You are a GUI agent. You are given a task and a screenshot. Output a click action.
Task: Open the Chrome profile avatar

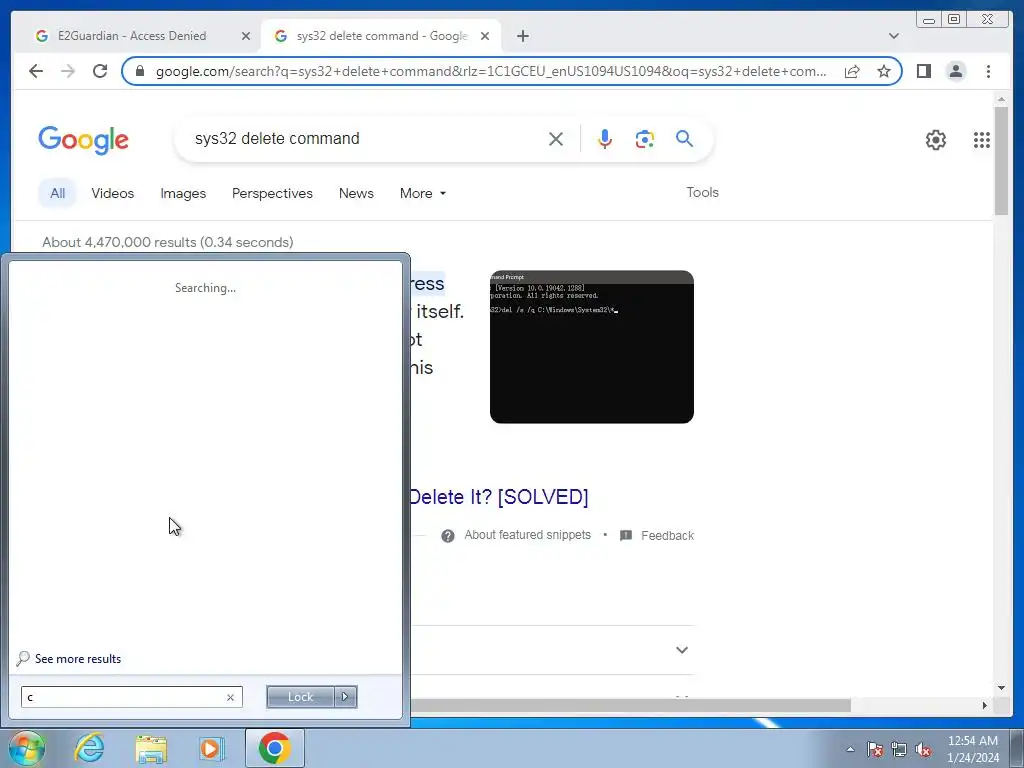tap(955, 71)
